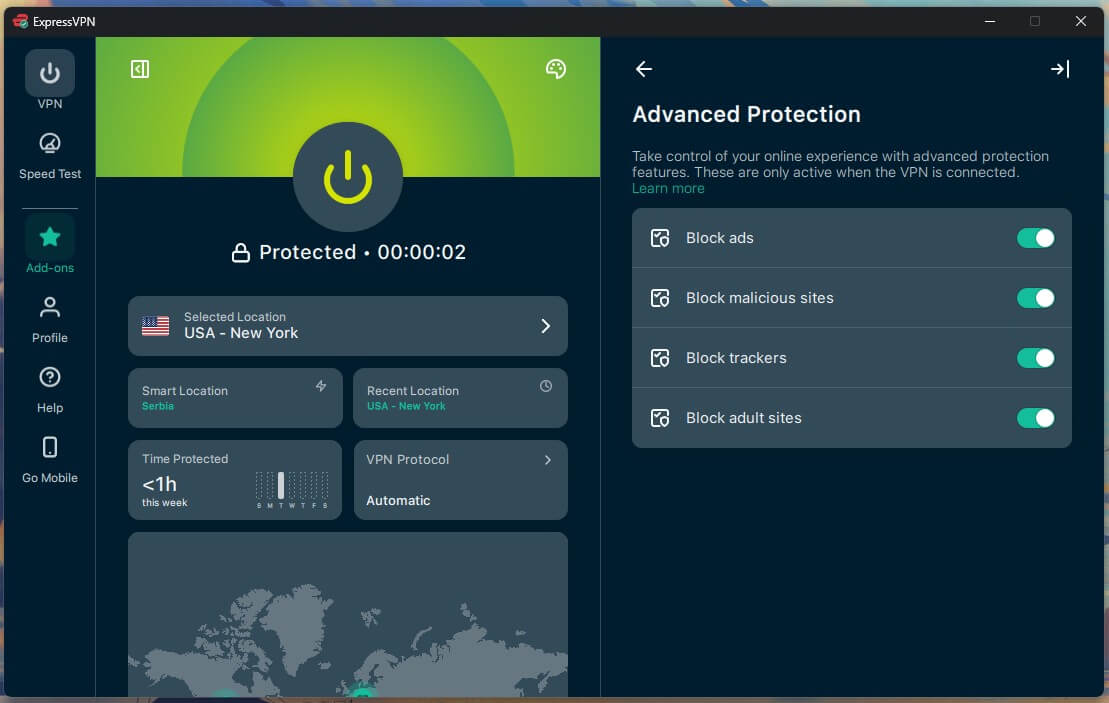Click the back arrow in Advanced Protection
This screenshot has height=703, width=1109.
(x=644, y=69)
